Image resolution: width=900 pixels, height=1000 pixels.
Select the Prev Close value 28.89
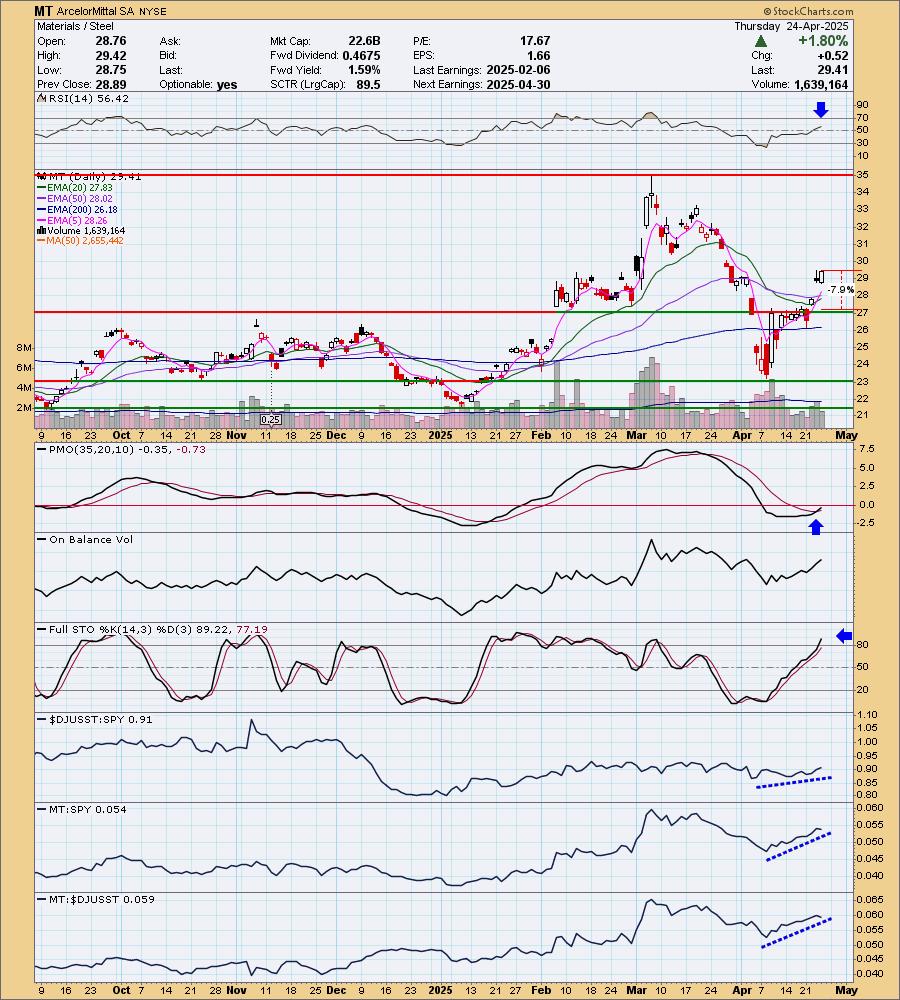[111, 85]
